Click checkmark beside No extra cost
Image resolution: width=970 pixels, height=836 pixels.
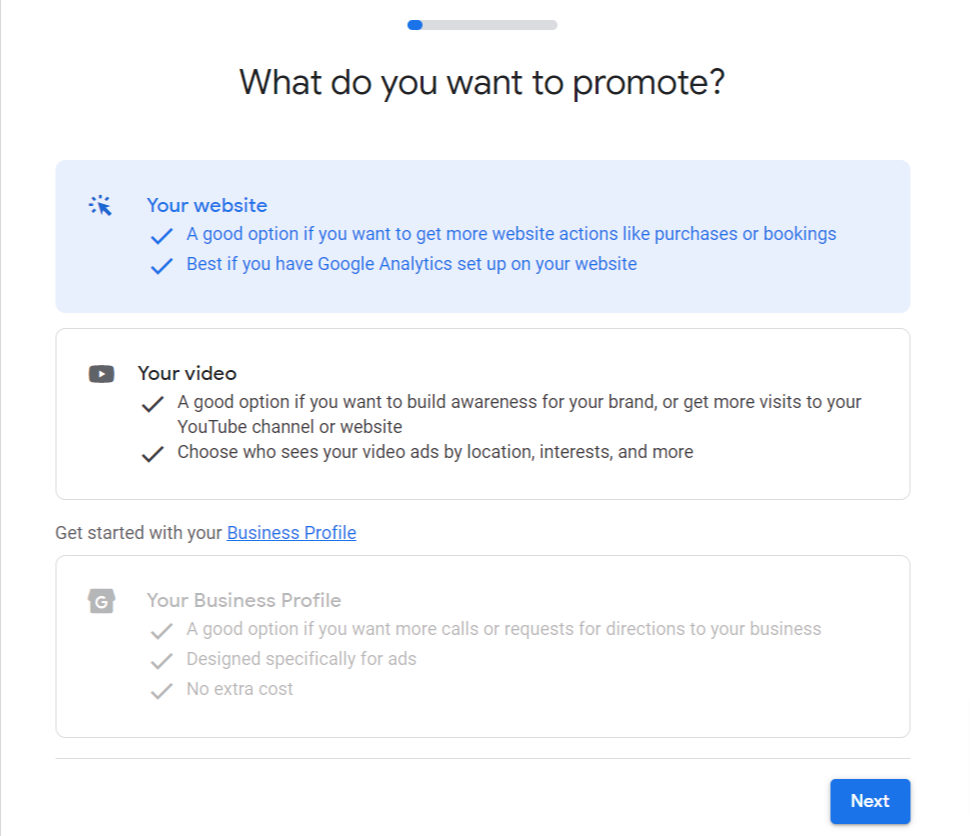tap(161, 691)
